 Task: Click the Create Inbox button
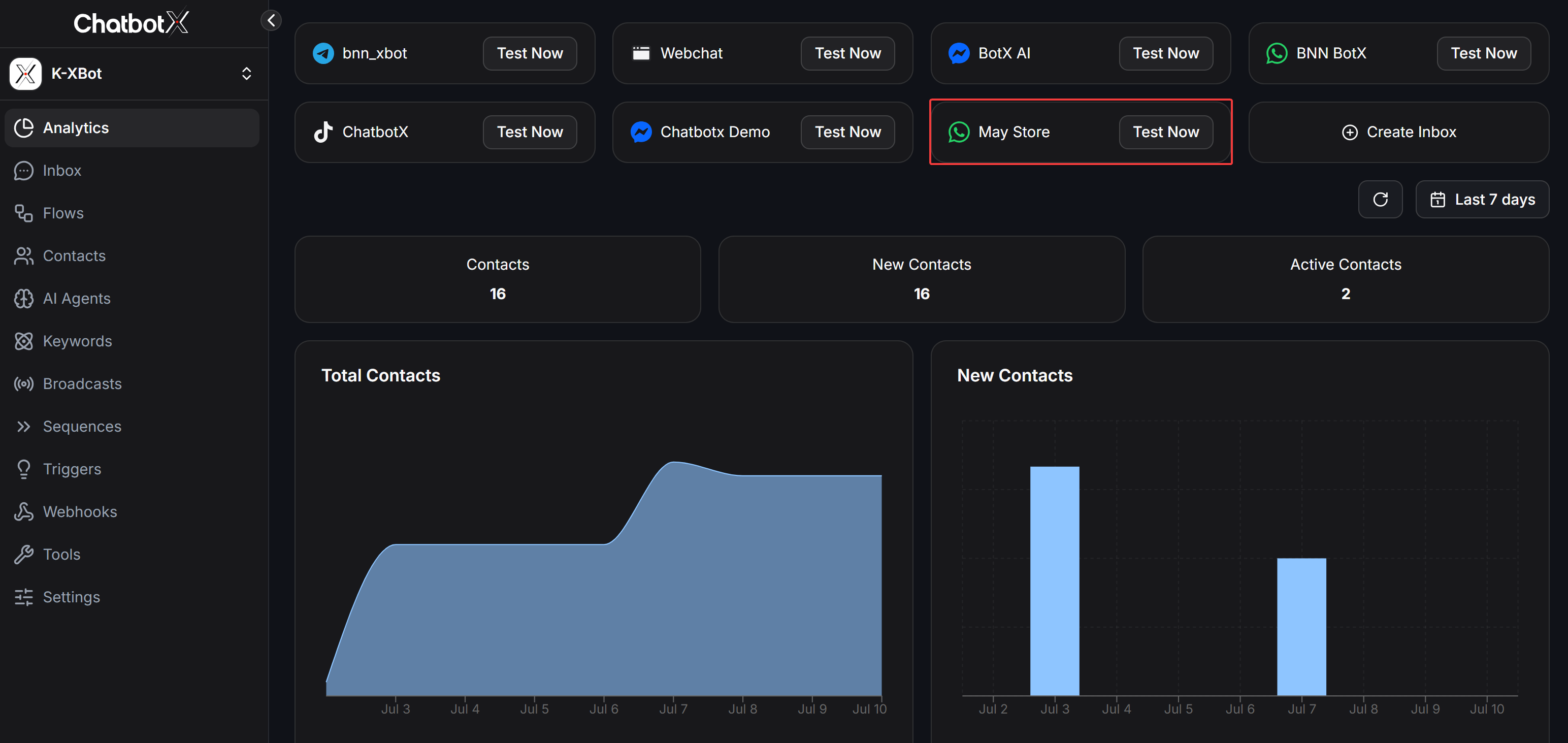1399,132
